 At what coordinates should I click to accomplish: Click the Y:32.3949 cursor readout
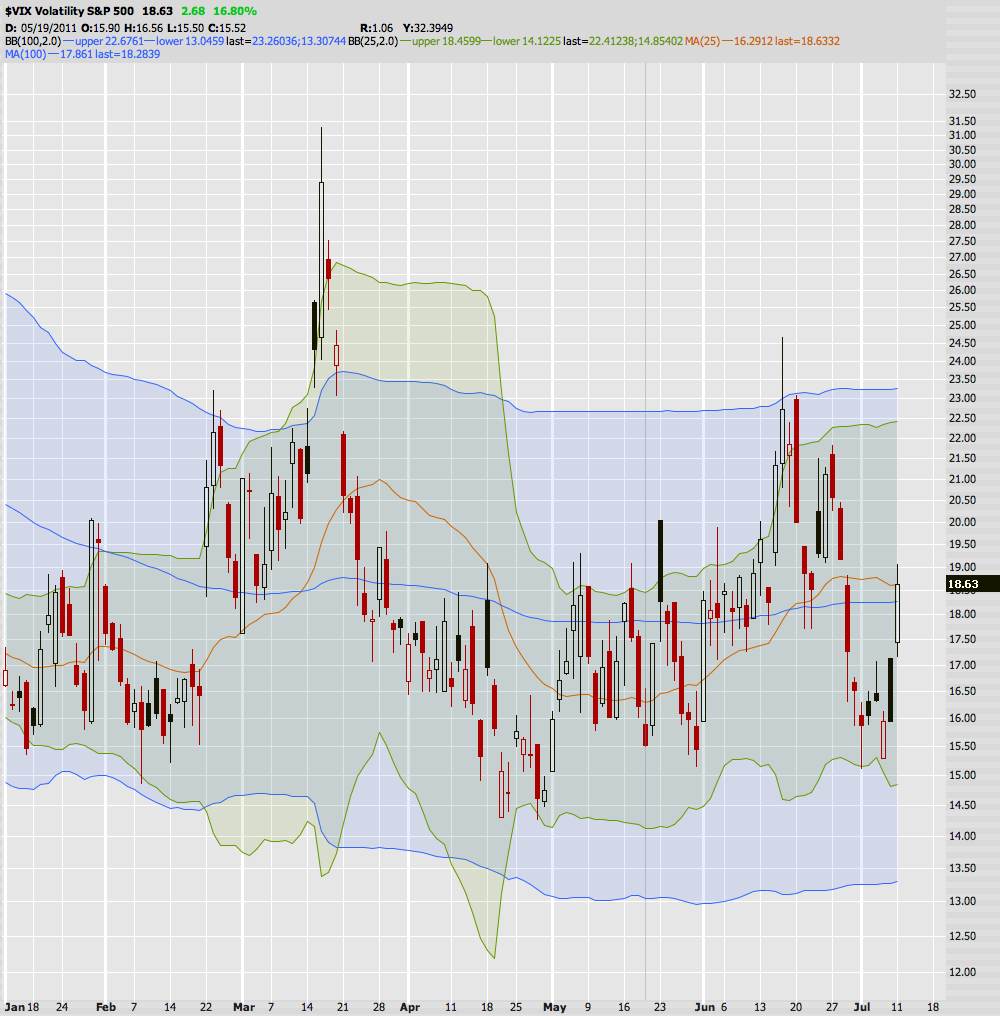coord(423,27)
